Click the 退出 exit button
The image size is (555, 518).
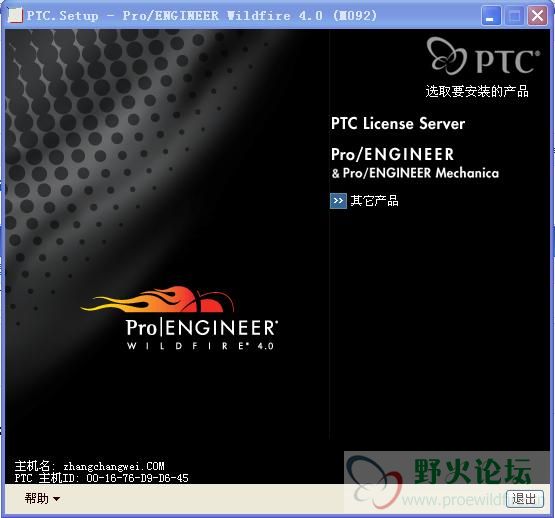524,499
